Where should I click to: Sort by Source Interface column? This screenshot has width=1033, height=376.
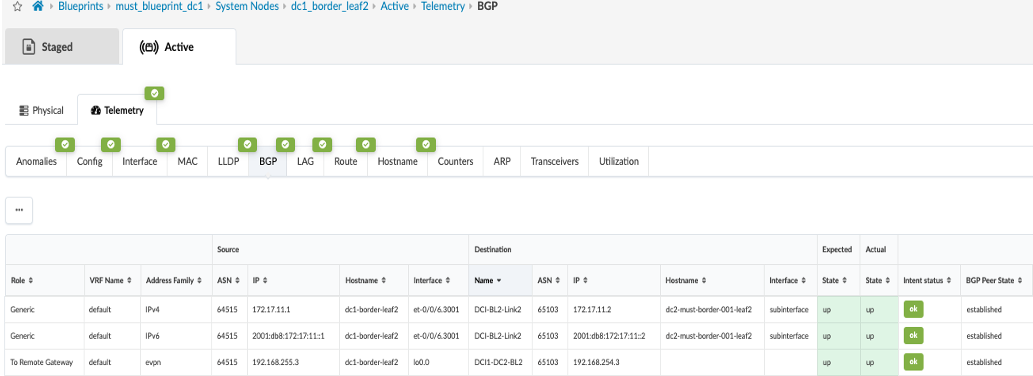pos(438,281)
